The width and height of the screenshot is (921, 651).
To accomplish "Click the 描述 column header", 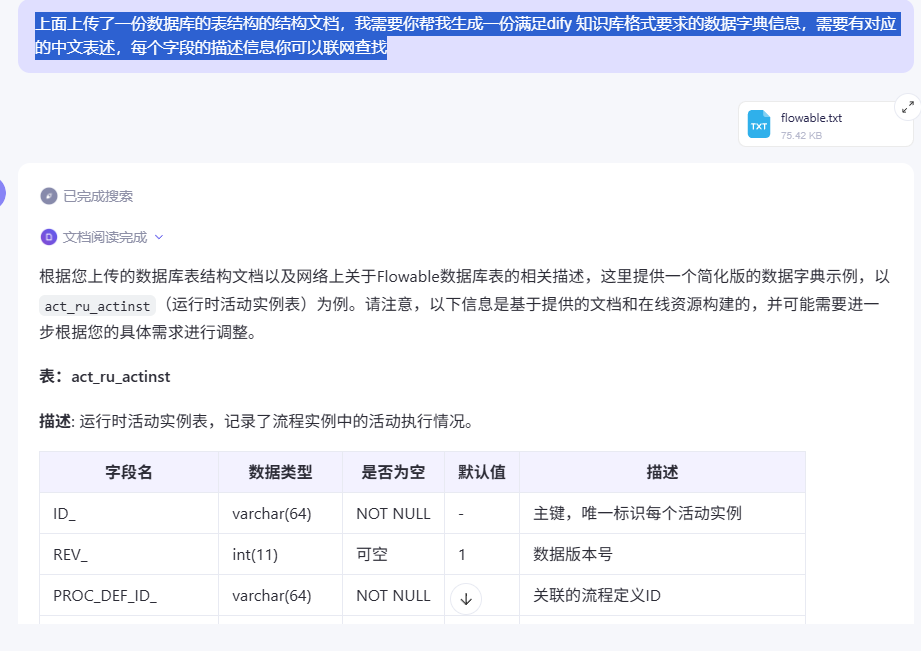I will click(662, 472).
